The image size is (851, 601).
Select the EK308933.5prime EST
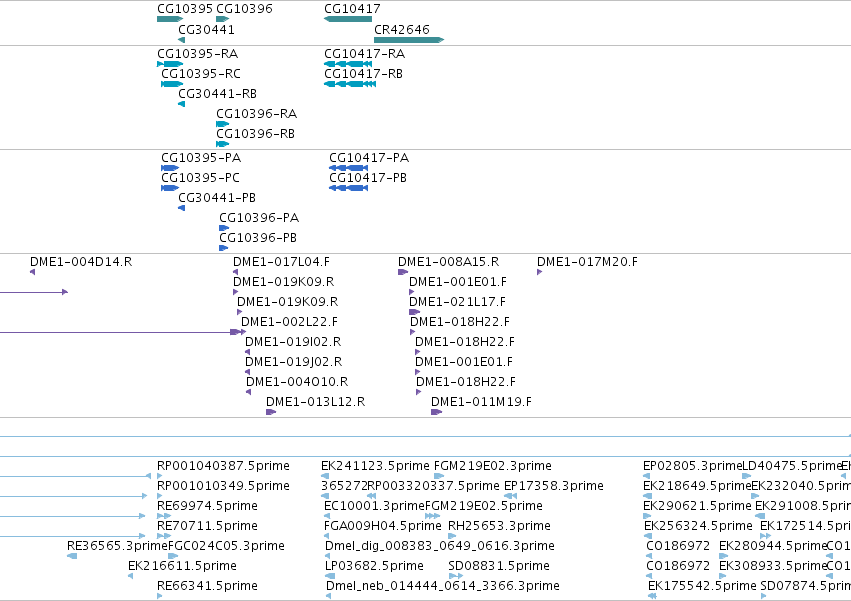[773, 566]
